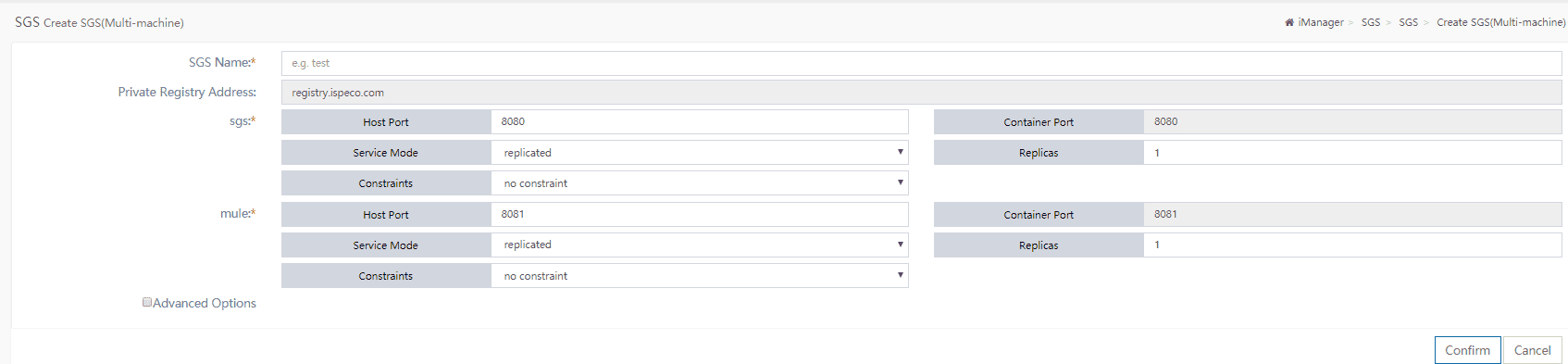Click the Create SGS(Multi-machine) breadcrumb item
This screenshot has height=364, width=1568.
1500,22
